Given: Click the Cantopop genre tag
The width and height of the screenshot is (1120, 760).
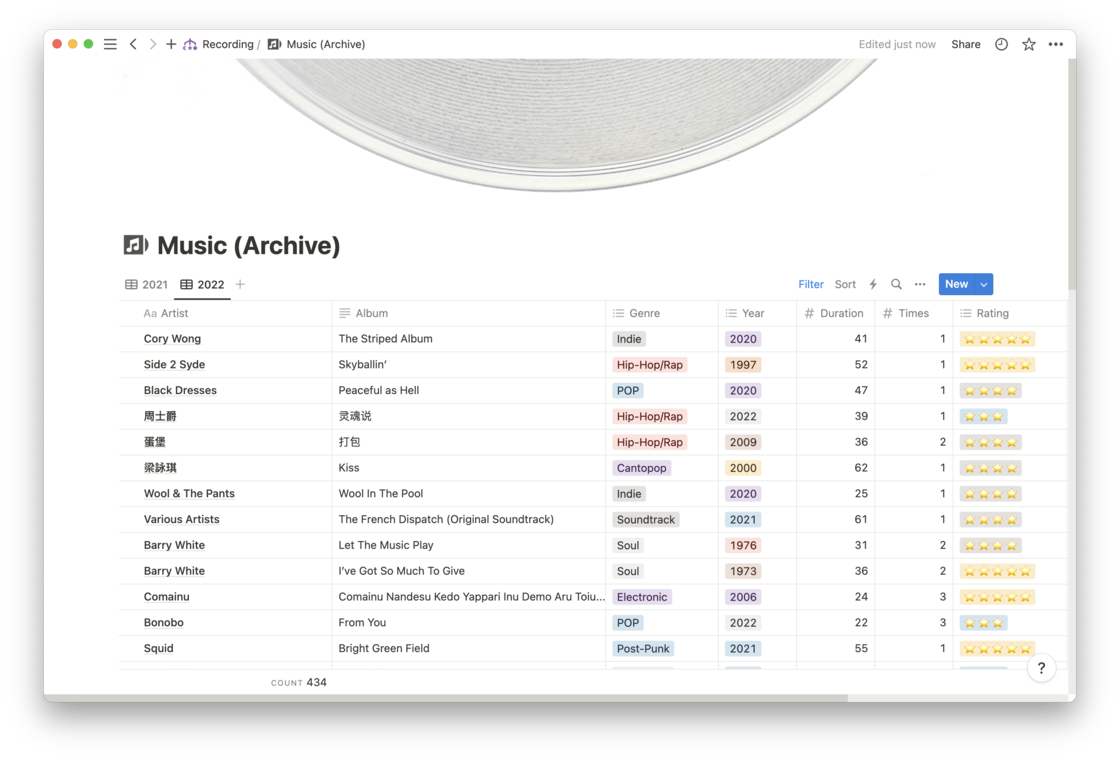Looking at the screenshot, I should 641,468.
